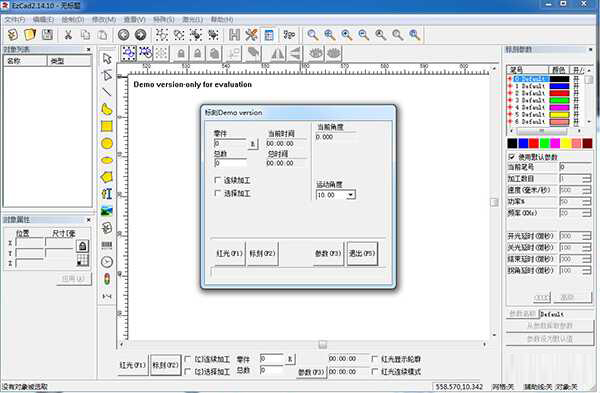Click 标刻(F2) button in the Demo dialog
This screenshot has width=600, height=393.
point(262,253)
